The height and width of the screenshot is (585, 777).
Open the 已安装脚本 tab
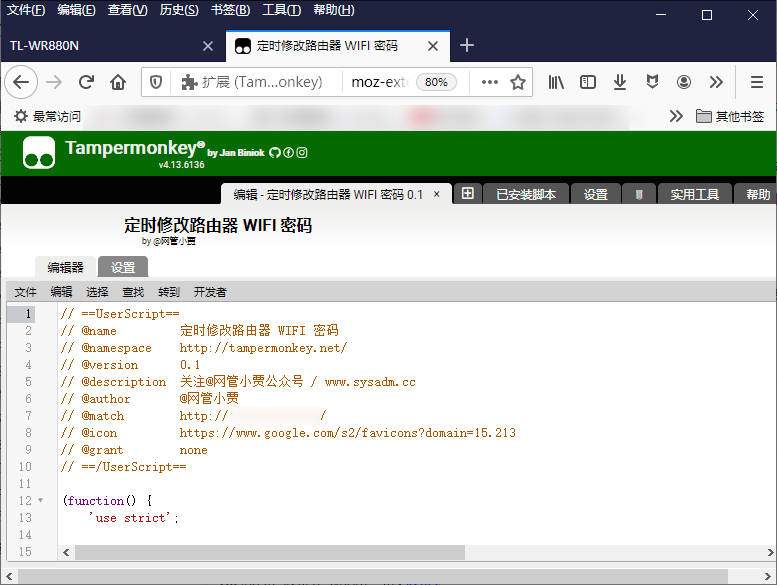coord(526,194)
